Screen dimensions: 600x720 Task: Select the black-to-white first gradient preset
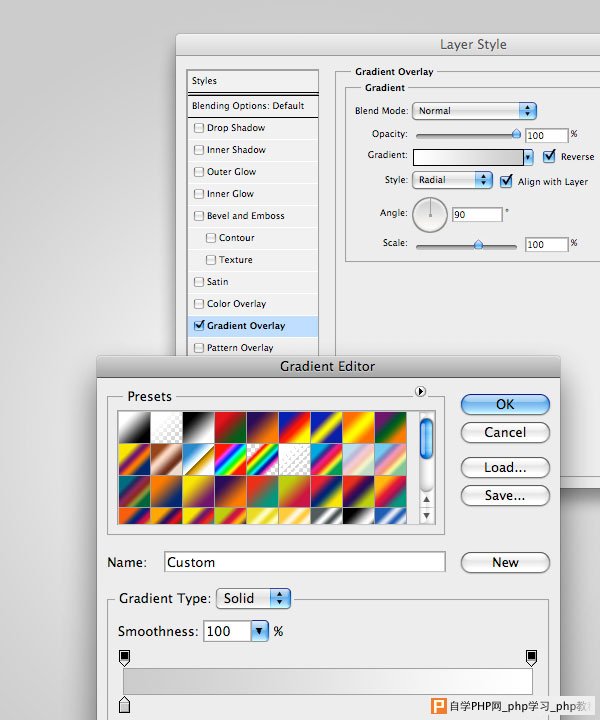tap(134, 428)
